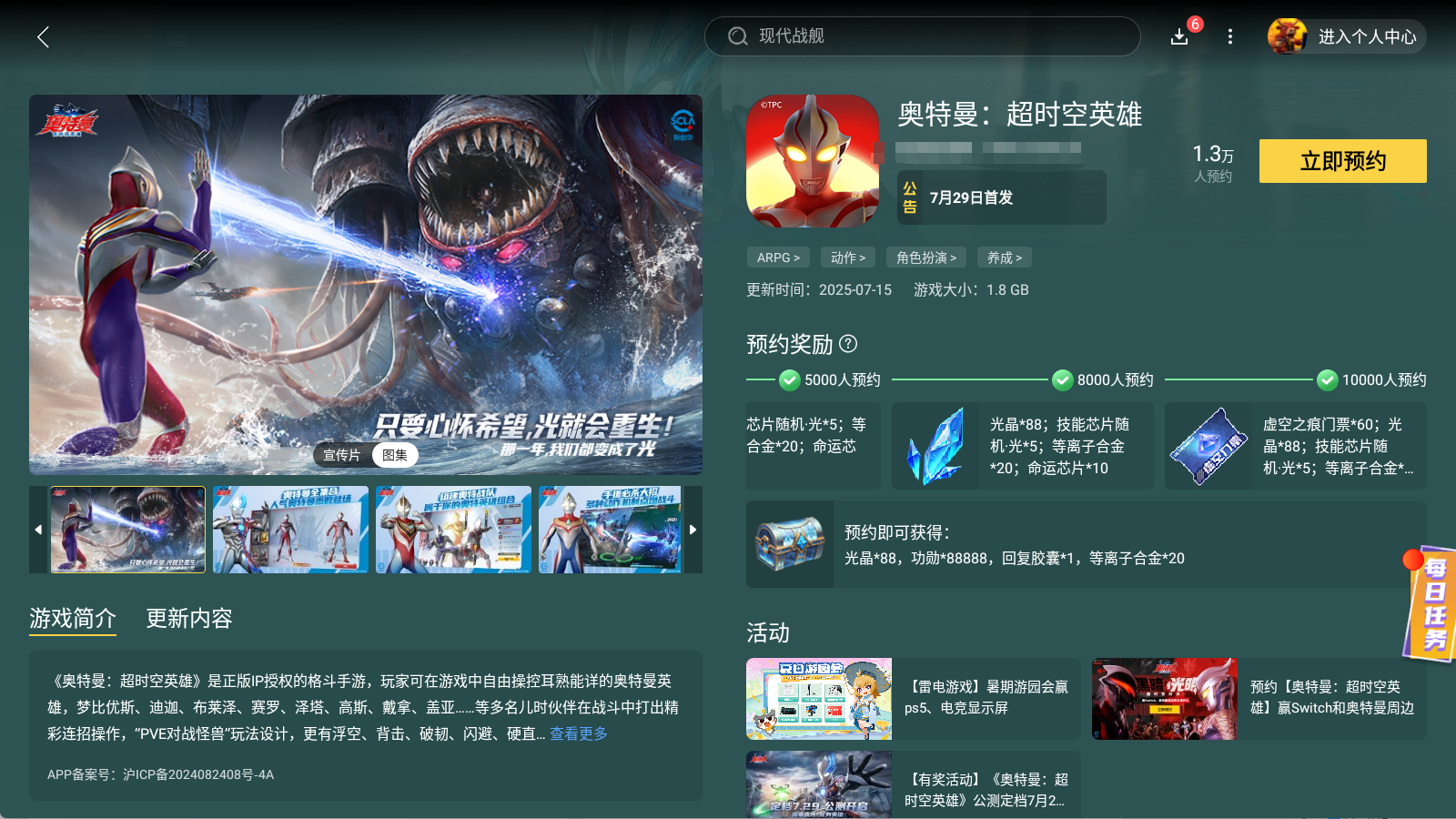Click the 虚空之痕门票*60 reward text
The height and width of the screenshot is (819, 1456).
tap(1339, 446)
